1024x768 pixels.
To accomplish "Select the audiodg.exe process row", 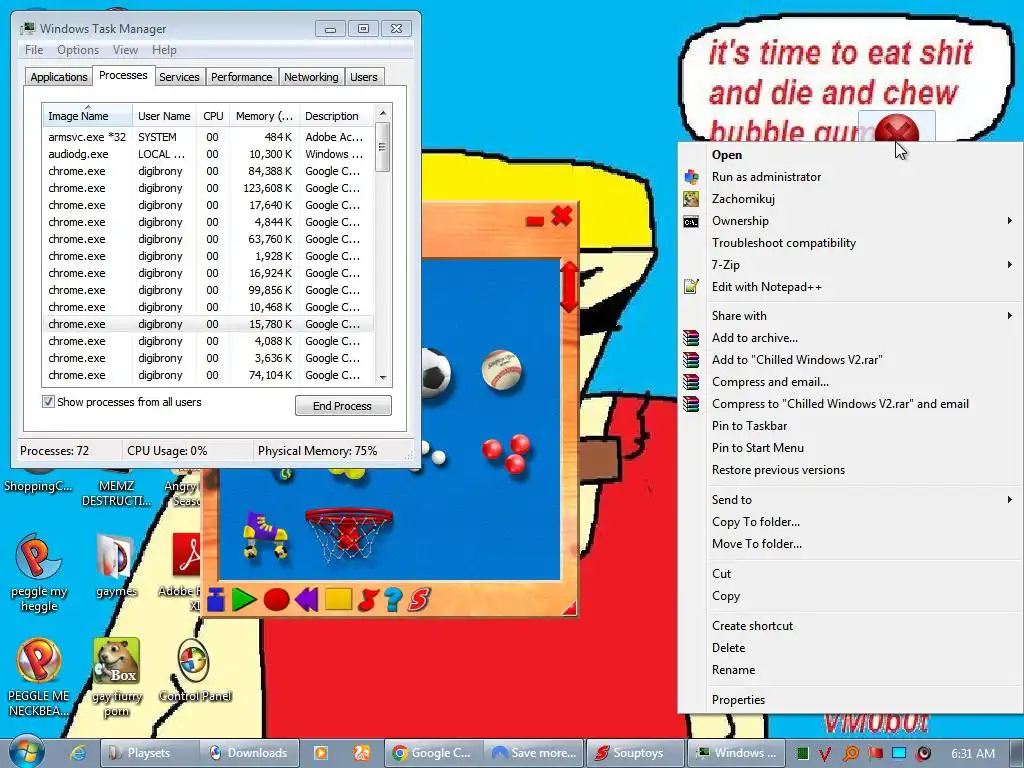I will click(208, 154).
